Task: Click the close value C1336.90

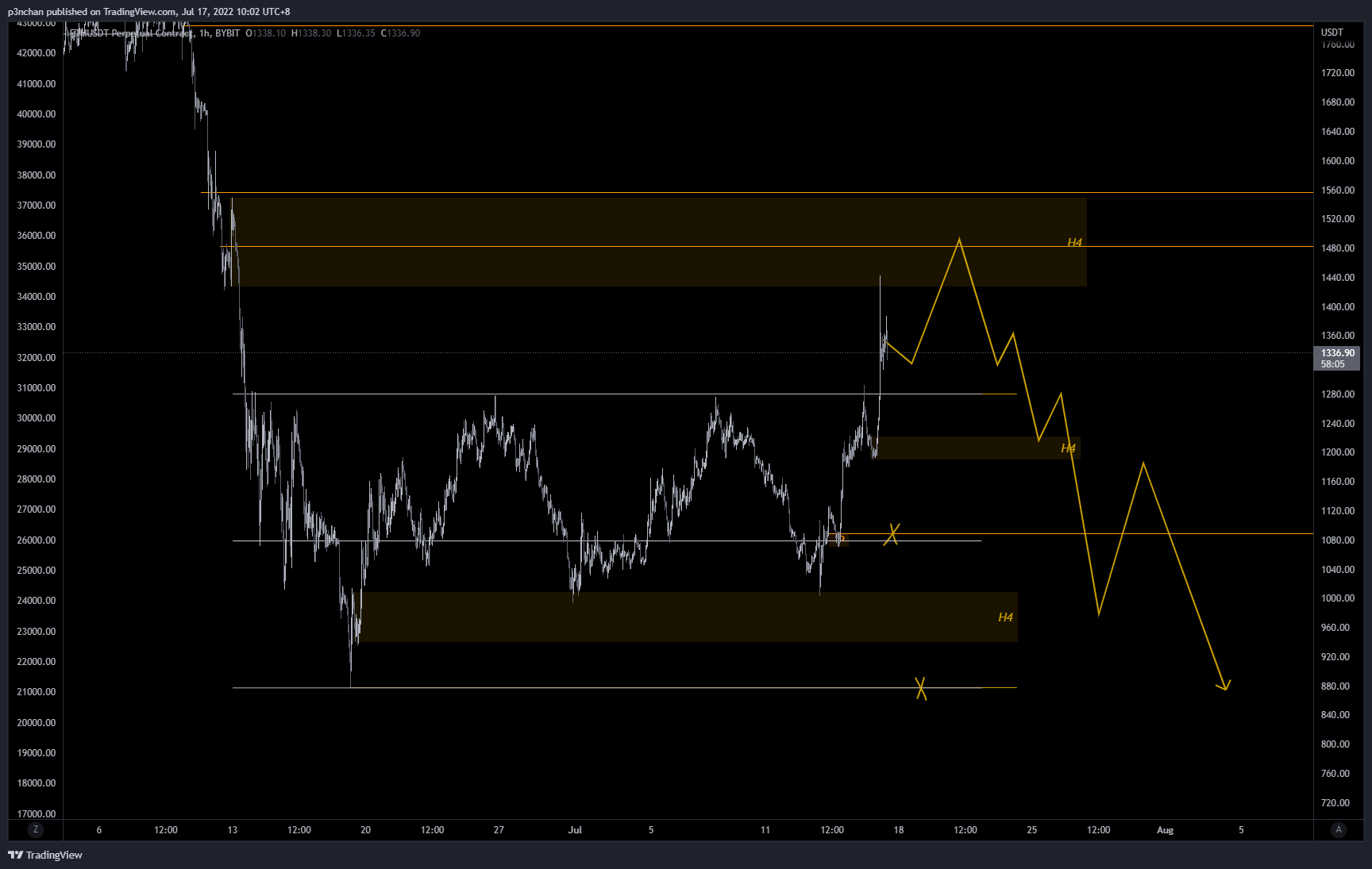Action: 401,33
